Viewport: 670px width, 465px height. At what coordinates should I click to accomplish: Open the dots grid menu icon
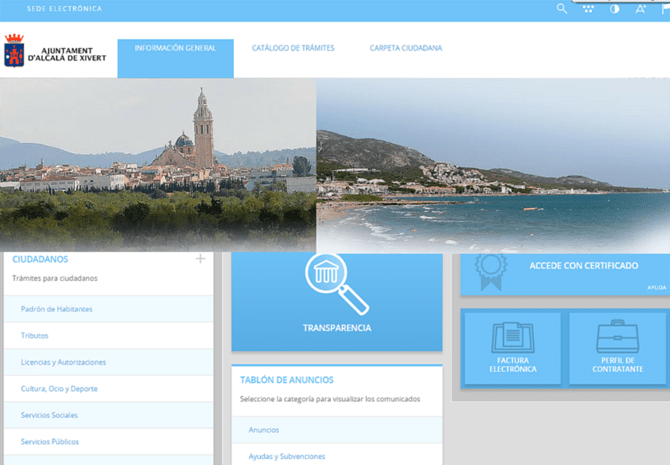pyautogui.click(x=588, y=9)
